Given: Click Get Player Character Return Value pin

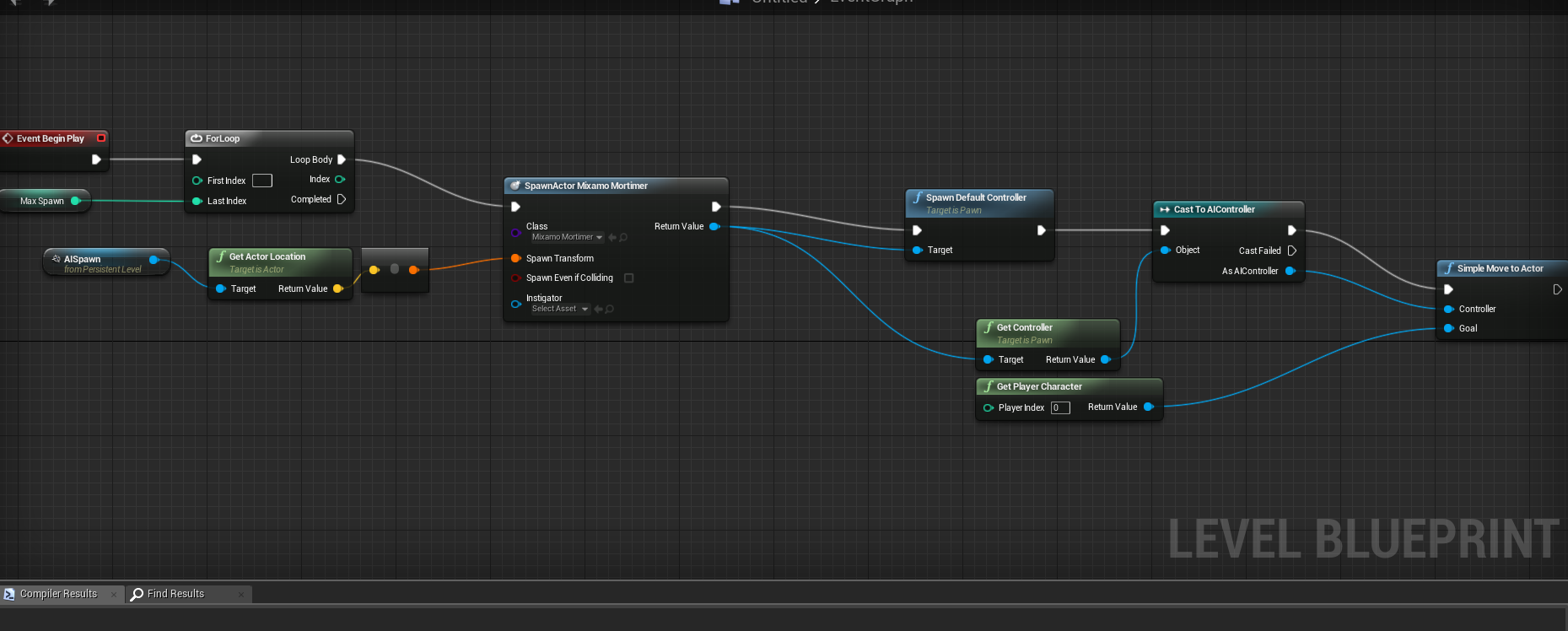Looking at the screenshot, I should pos(1148,407).
